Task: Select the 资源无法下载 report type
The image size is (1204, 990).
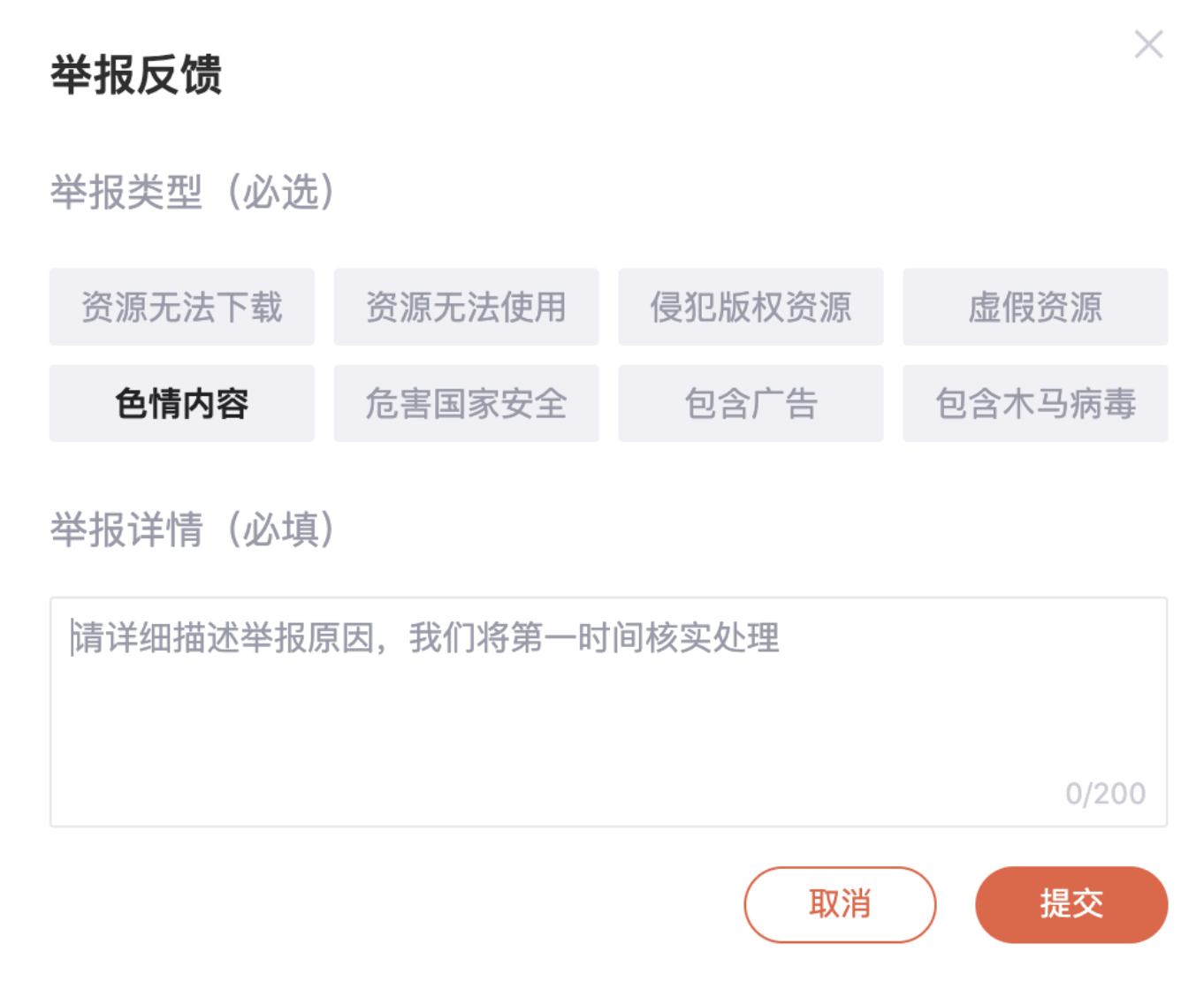Action: (x=182, y=307)
